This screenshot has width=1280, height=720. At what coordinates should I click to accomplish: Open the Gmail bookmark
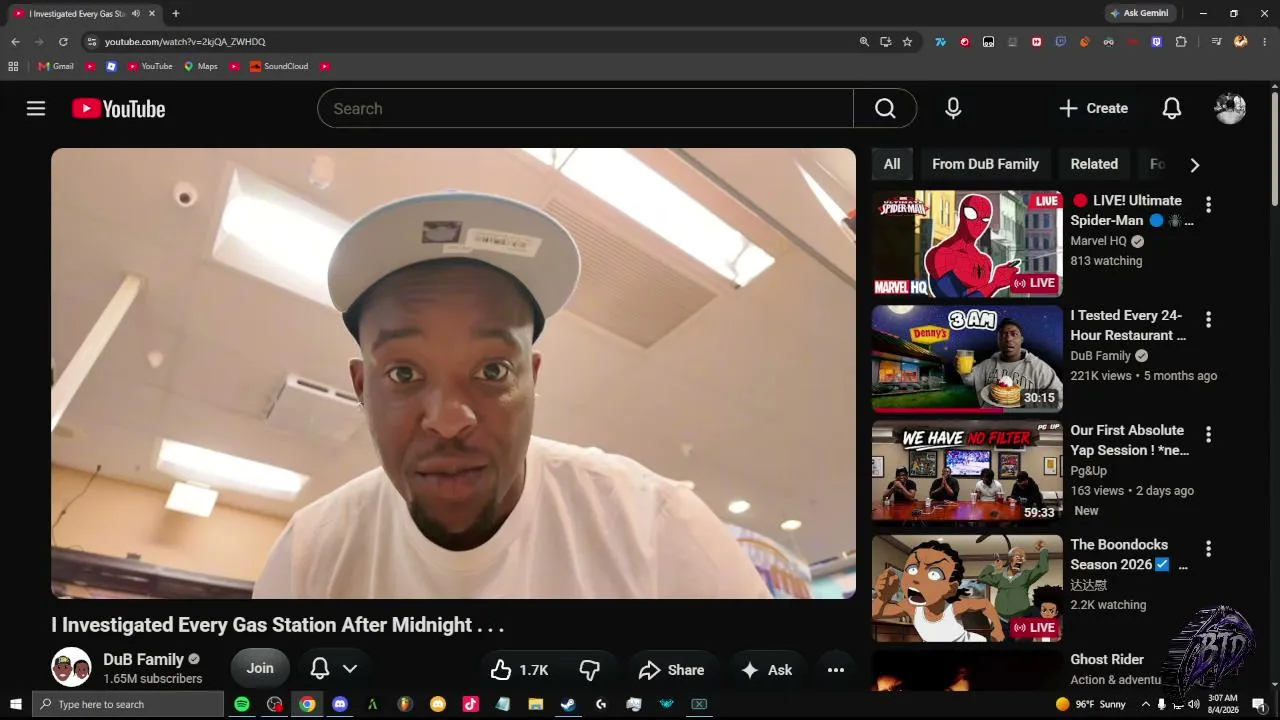pyautogui.click(x=56, y=66)
